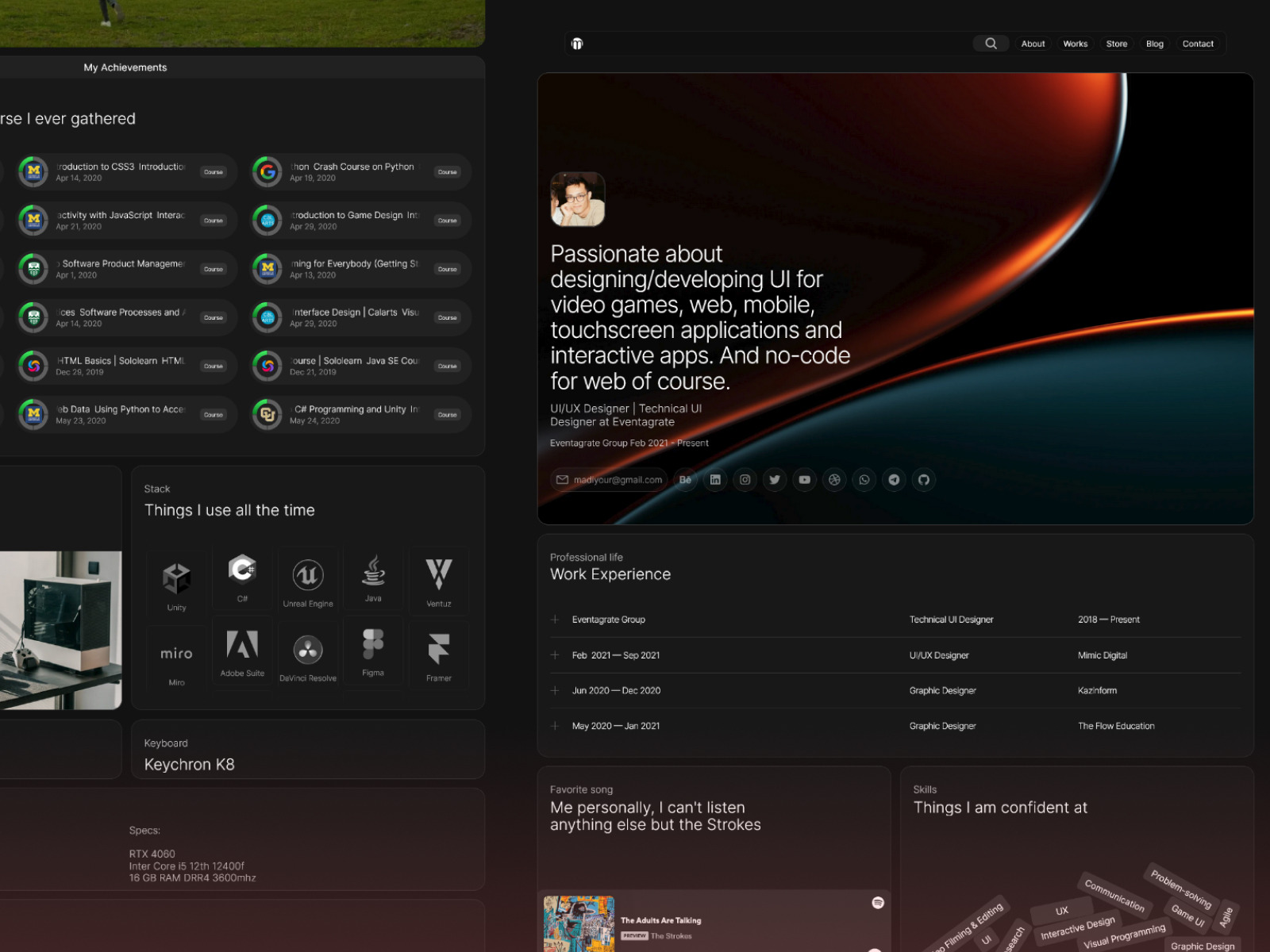This screenshot has width=1270, height=952.
Task: Click the LinkedIn social icon
Action: click(x=715, y=480)
